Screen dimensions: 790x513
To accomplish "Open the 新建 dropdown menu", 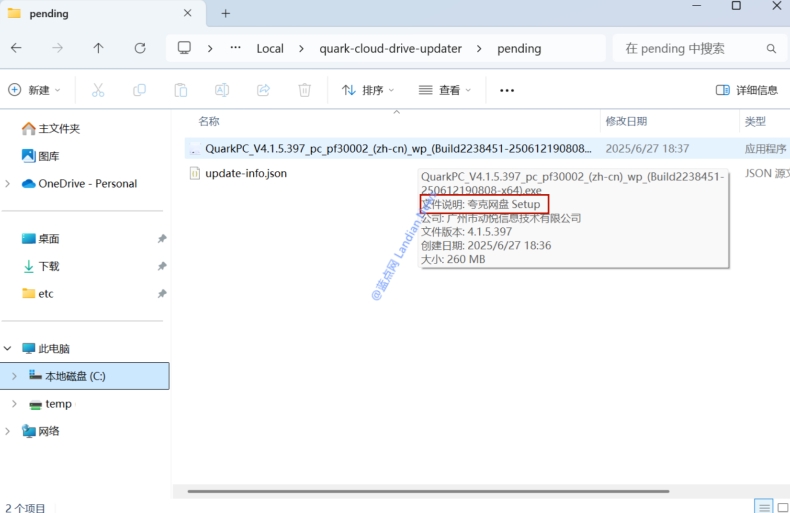I will (x=35, y=90).
